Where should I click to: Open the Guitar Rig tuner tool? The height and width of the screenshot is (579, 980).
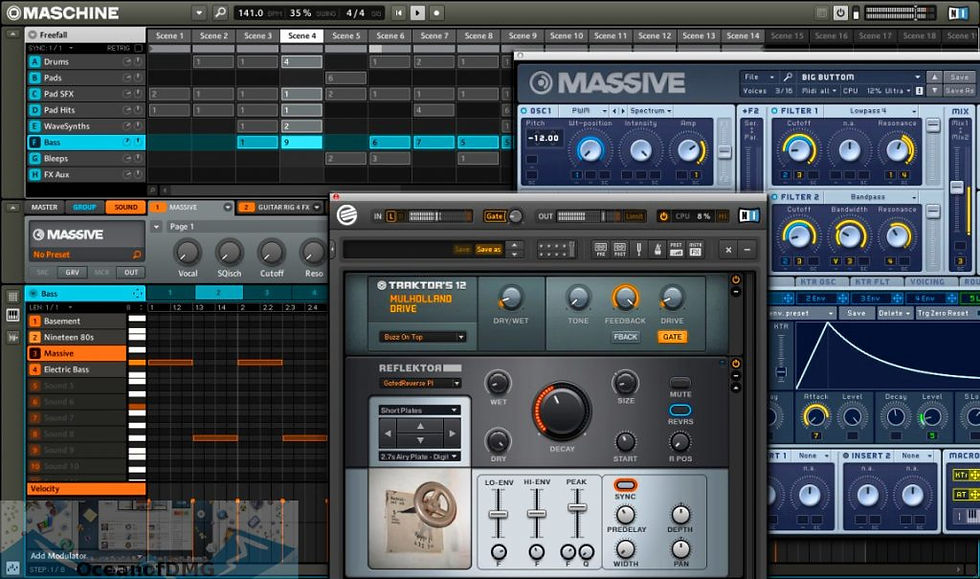(x=639, y=249)
